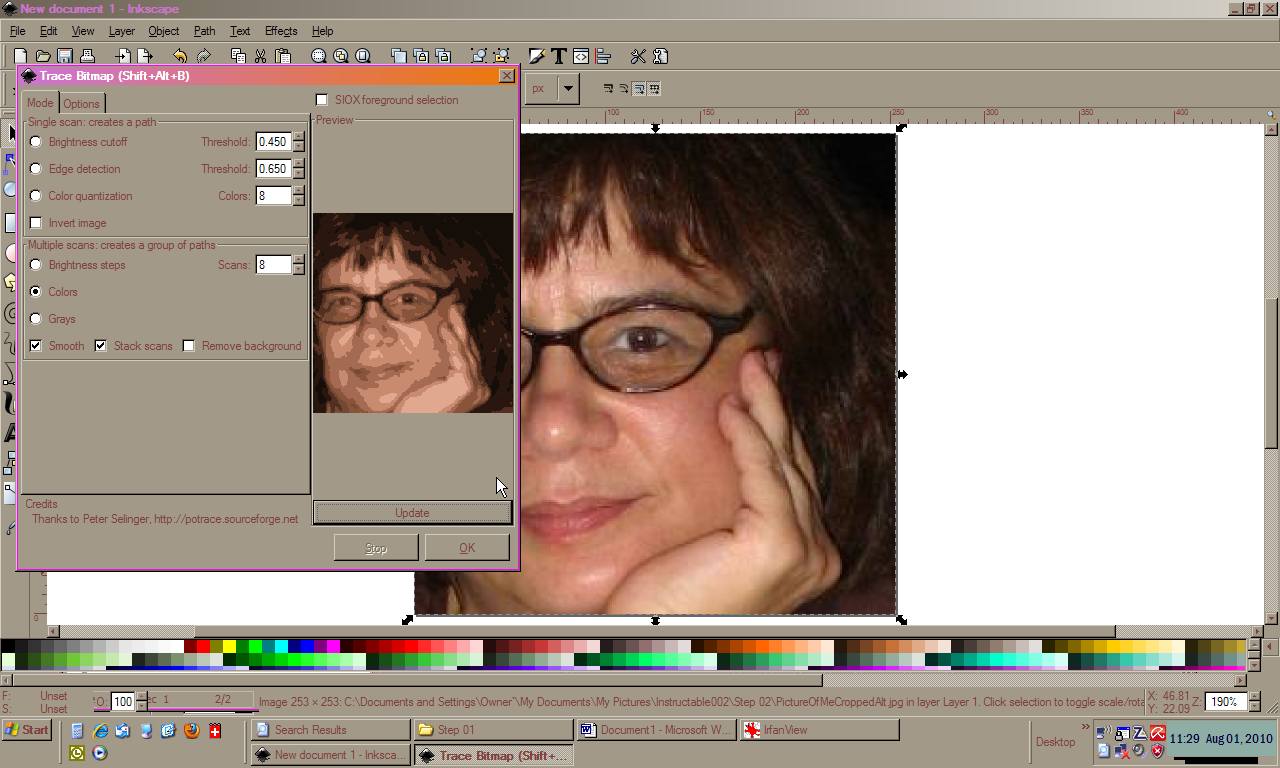Click the traced portrait preview thumbnail
Screen dimensions: 1280x768
coord(413,313)
